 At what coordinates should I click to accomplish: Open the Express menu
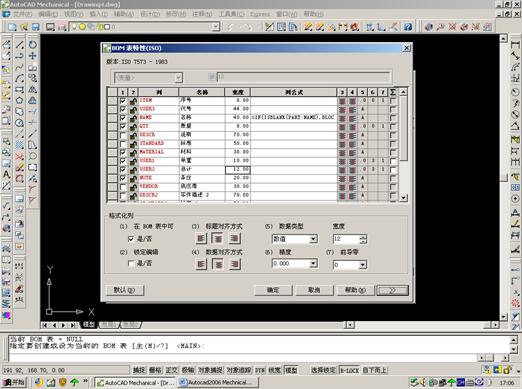click(260, 14)
